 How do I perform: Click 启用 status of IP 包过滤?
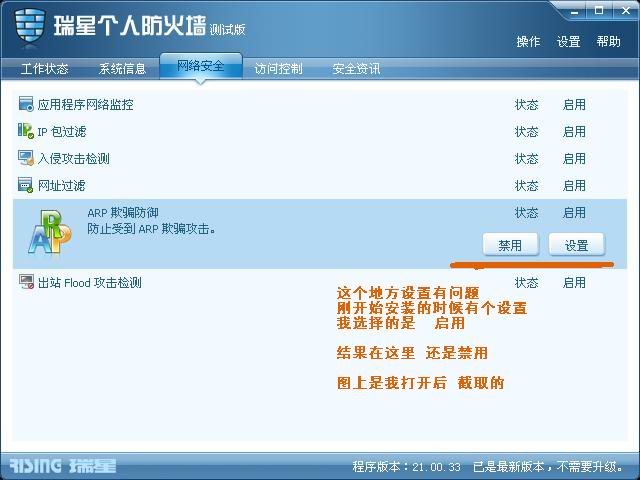pyautogui.click(x=574, y=132)
